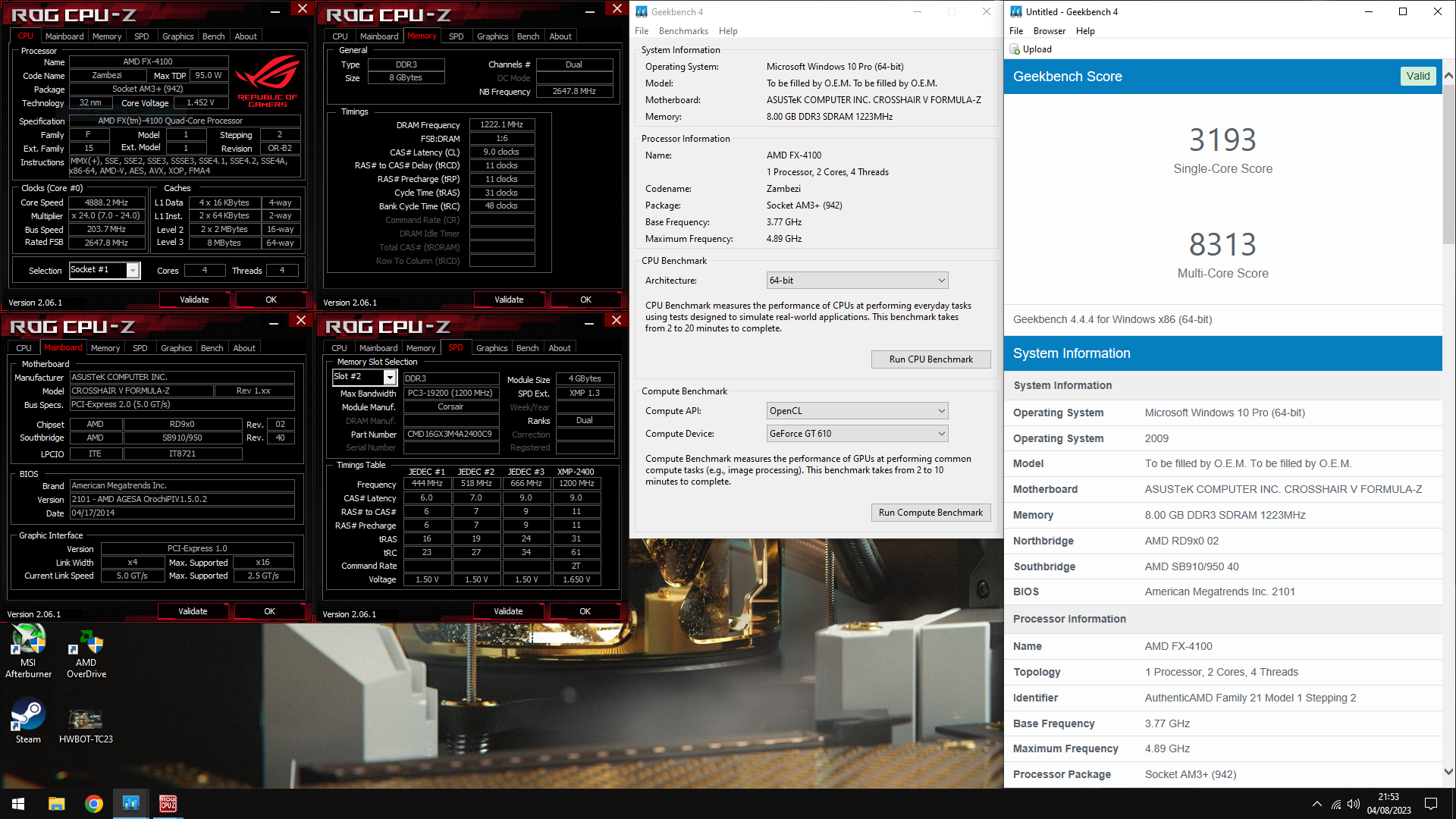Click Geekbench 4 window title icon

[x=642, y=11]
